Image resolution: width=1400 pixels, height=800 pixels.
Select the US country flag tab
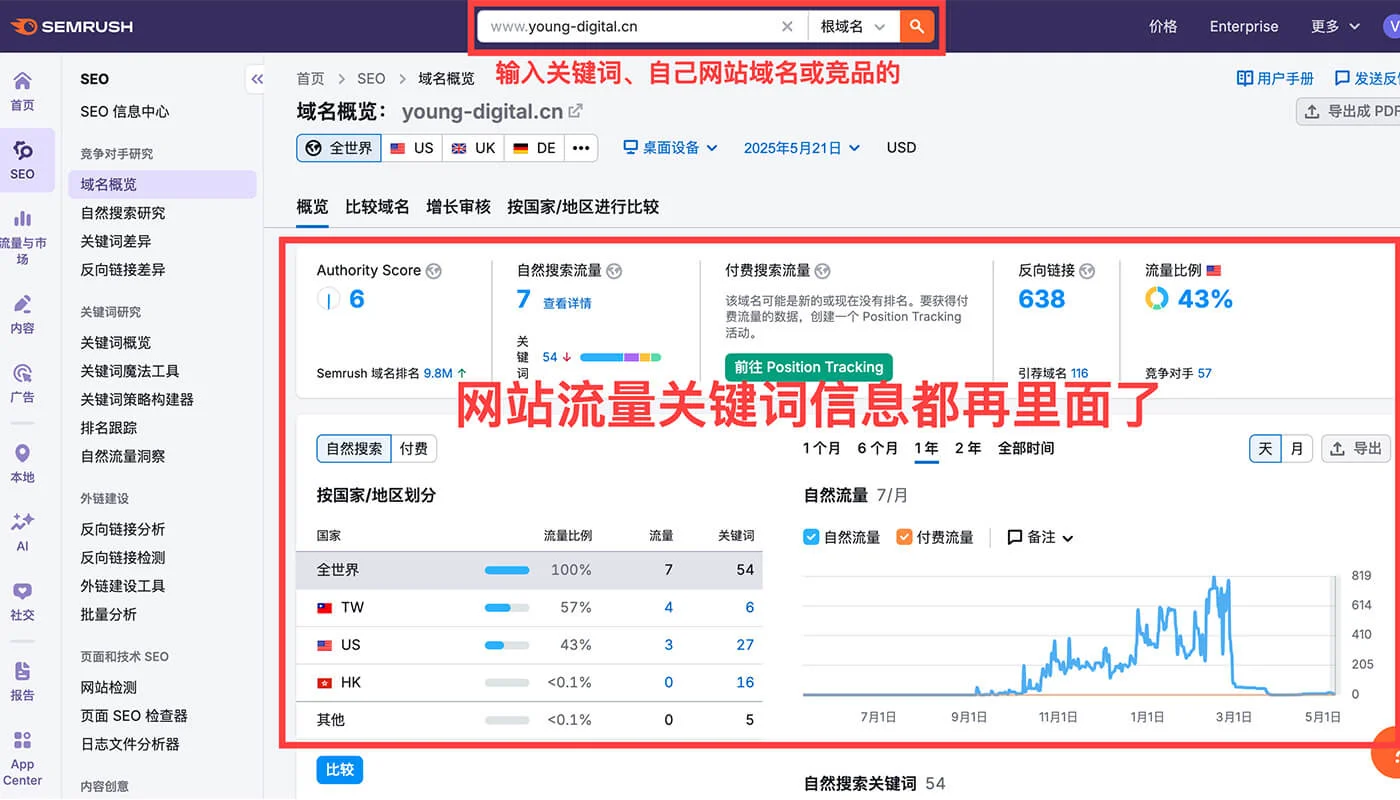coord(412,147)
